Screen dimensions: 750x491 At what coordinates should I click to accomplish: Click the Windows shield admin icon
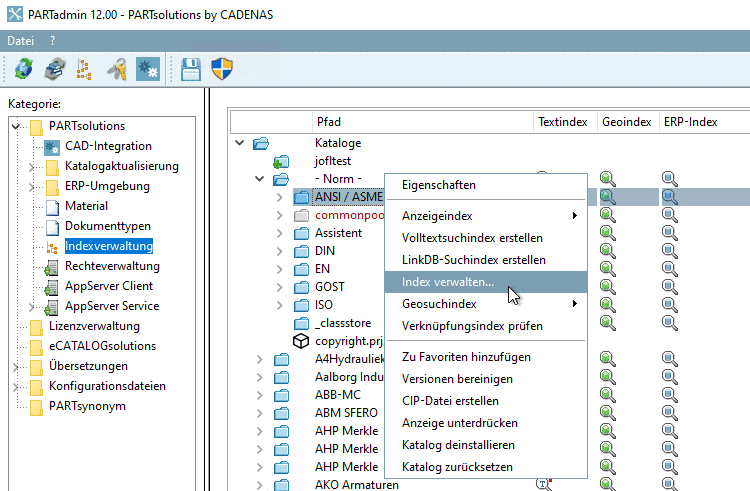222,68
